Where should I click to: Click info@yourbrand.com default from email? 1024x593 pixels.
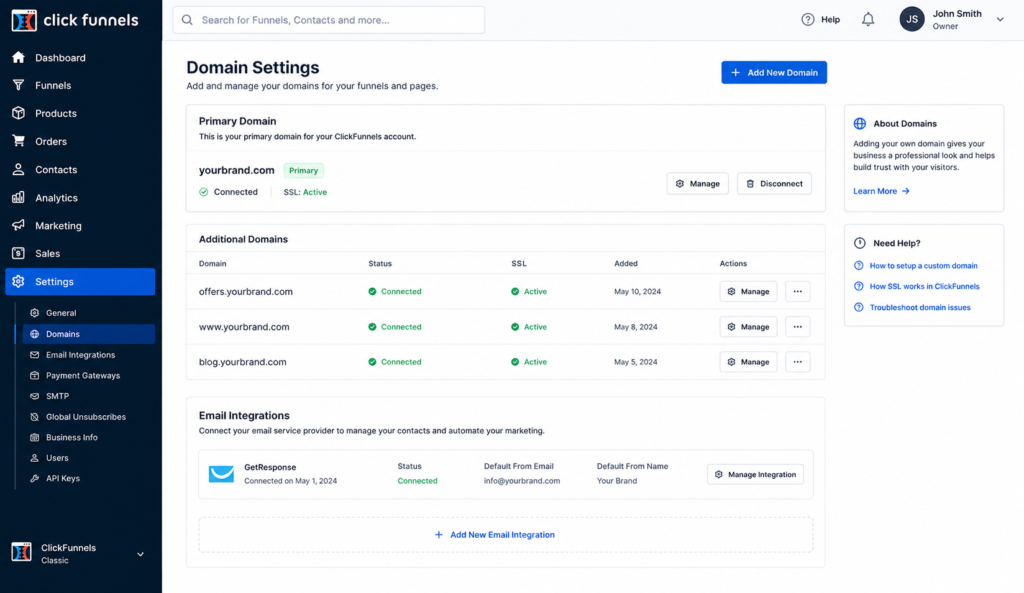pyautogui.click(x=522, y=481)
